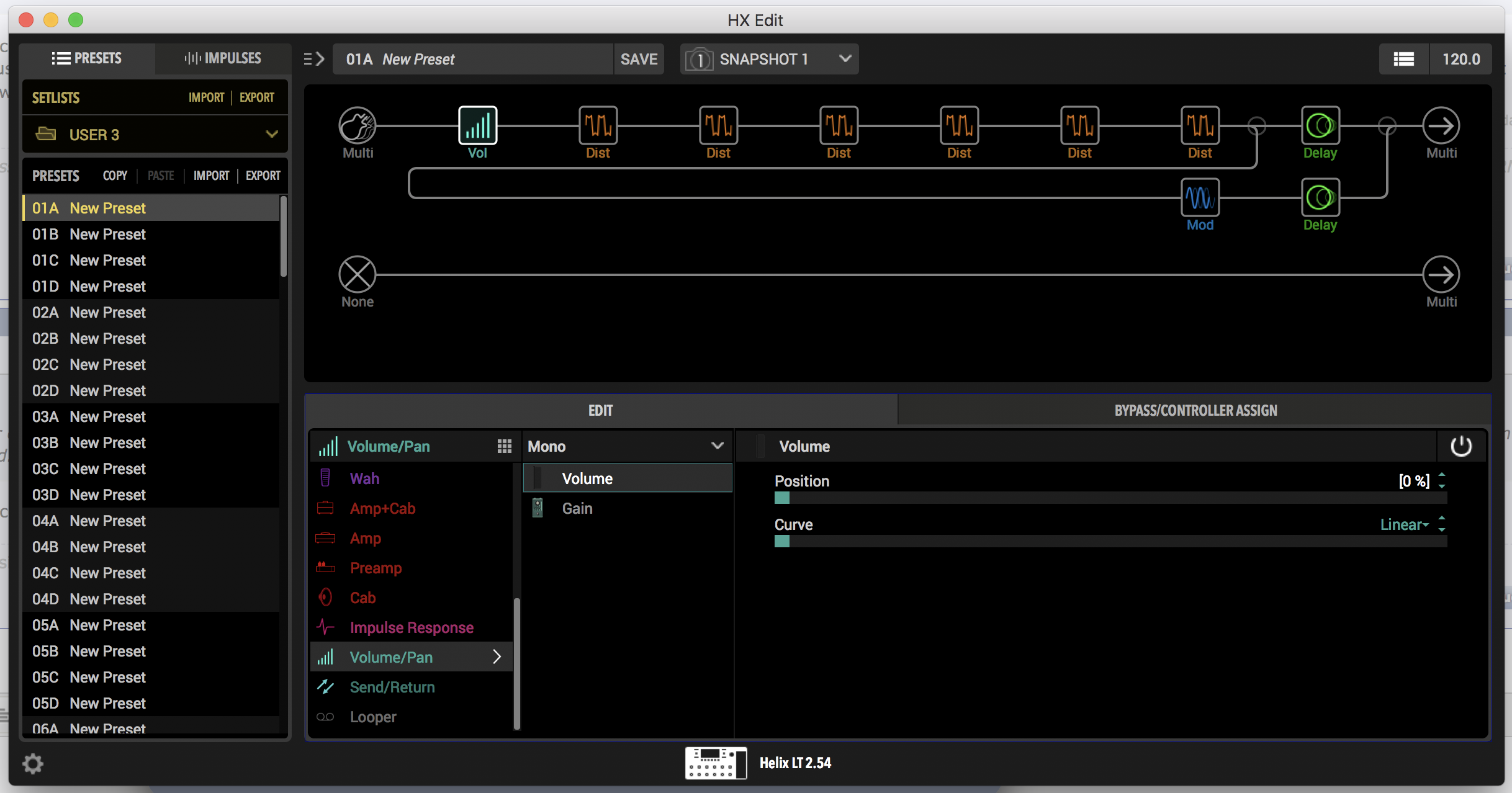Select the upper Delay block beside Multi output
Screen dimensions: 1512x793
click(x=1320, y=125)
